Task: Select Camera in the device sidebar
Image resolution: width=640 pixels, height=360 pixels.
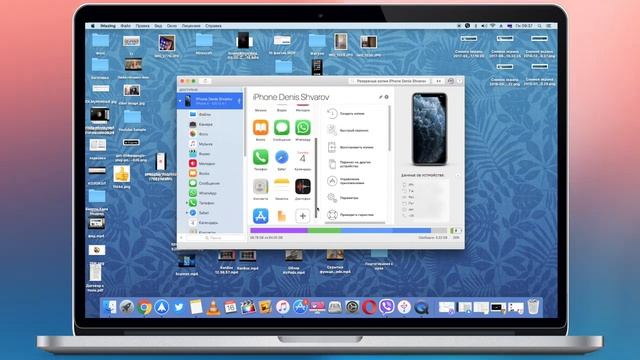Action: (x=210, y=124)
